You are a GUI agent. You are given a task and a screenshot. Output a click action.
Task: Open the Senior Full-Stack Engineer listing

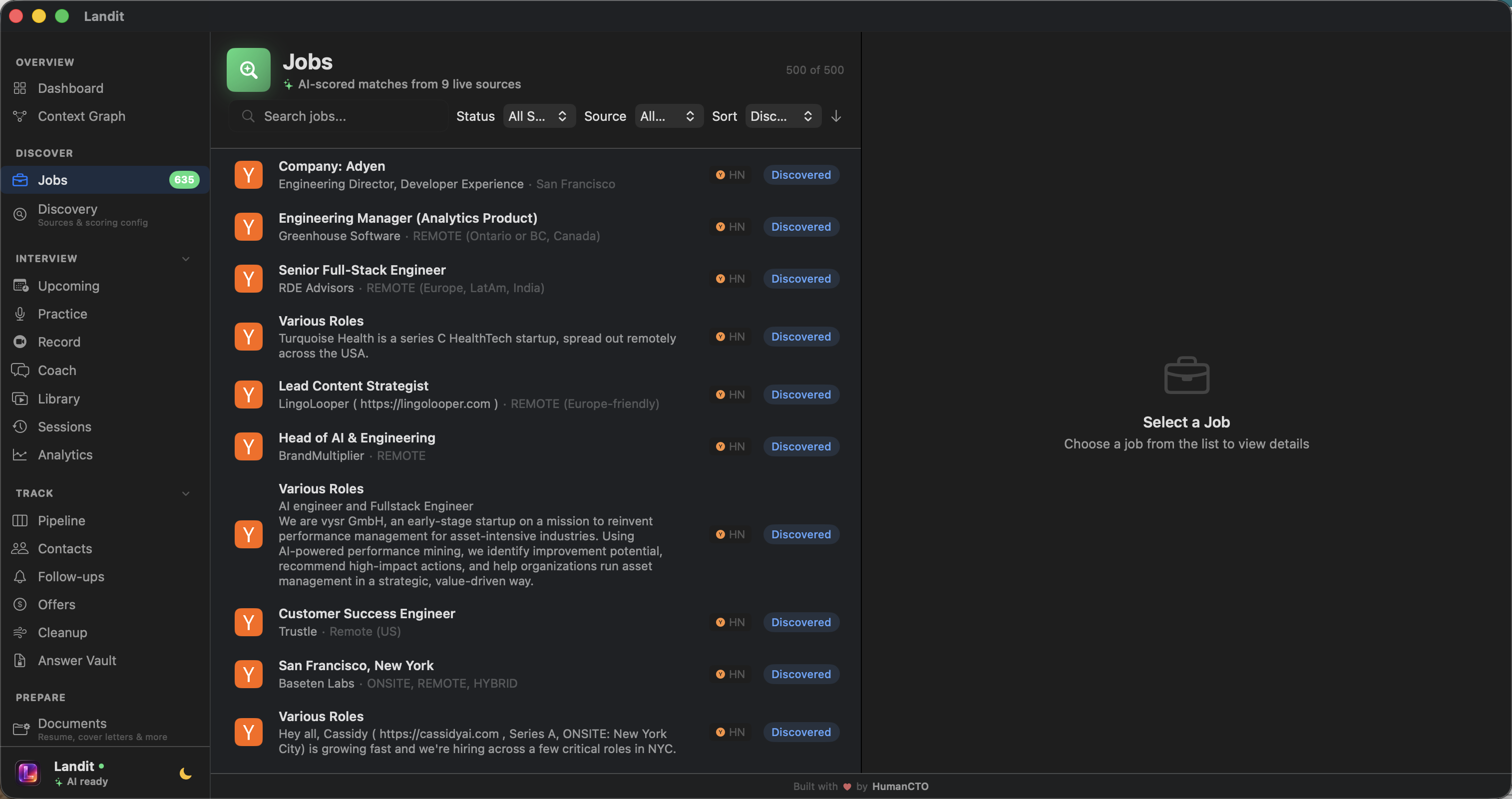536,279
